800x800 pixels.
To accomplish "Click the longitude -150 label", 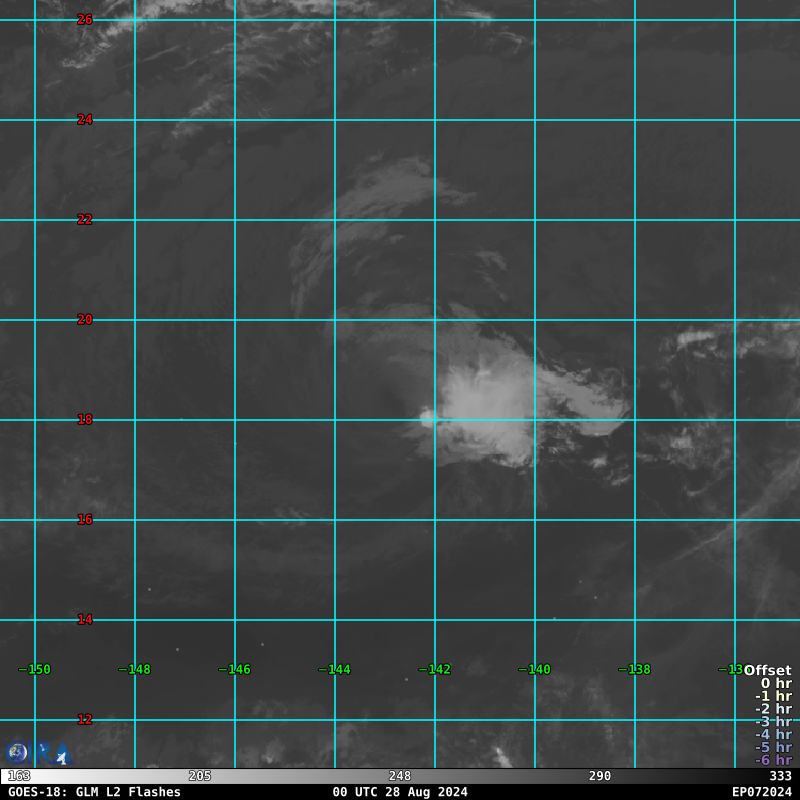I will coord(35,670).
